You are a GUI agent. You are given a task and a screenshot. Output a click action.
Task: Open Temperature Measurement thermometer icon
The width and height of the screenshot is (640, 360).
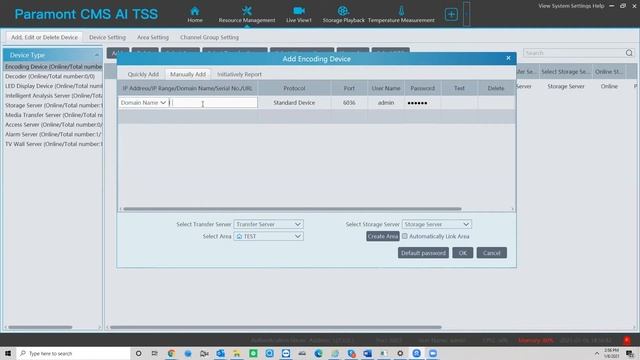pyautogui.click(x=401, y=11)
